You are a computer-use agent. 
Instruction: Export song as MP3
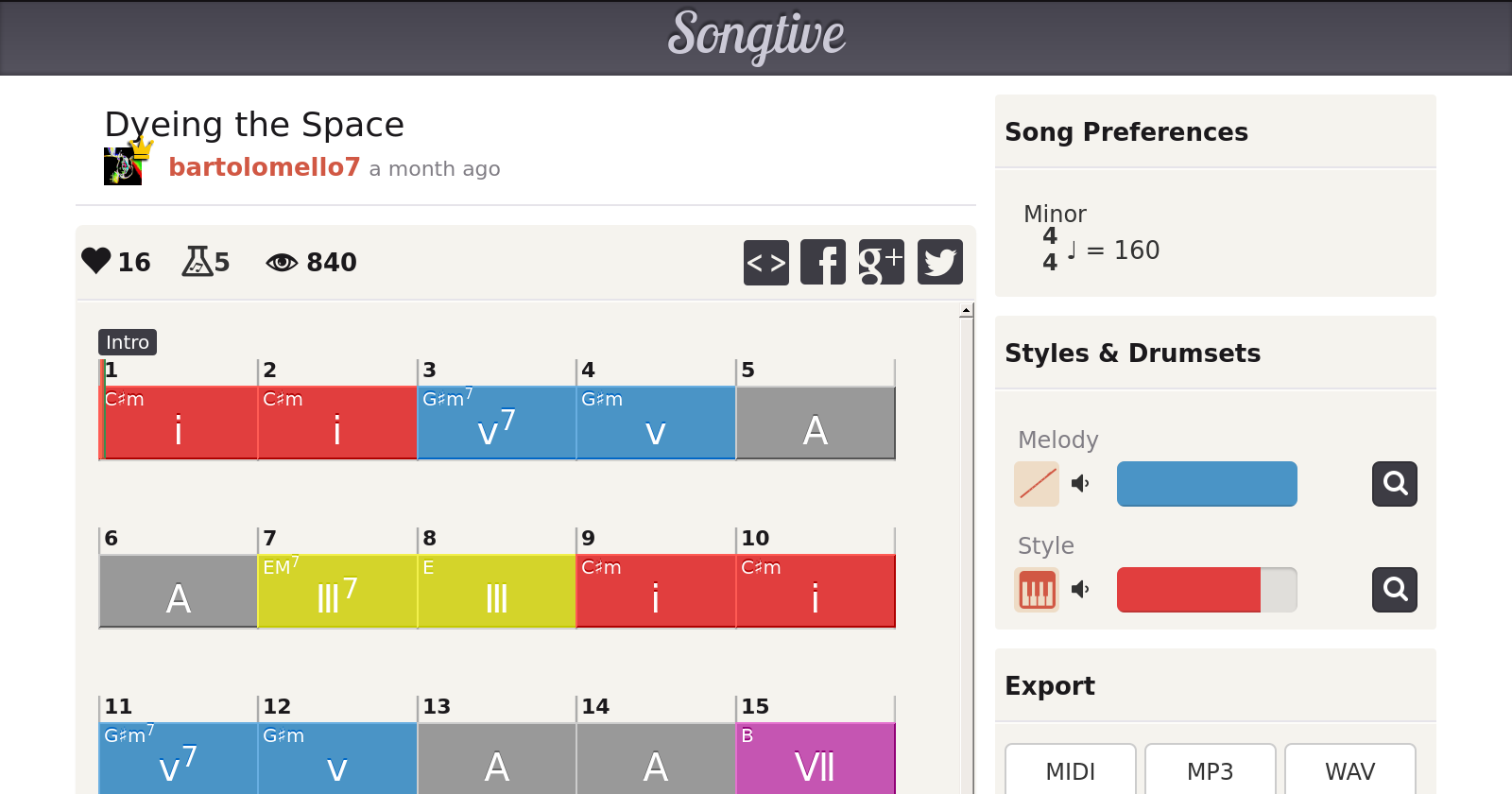click(1210, 771)
